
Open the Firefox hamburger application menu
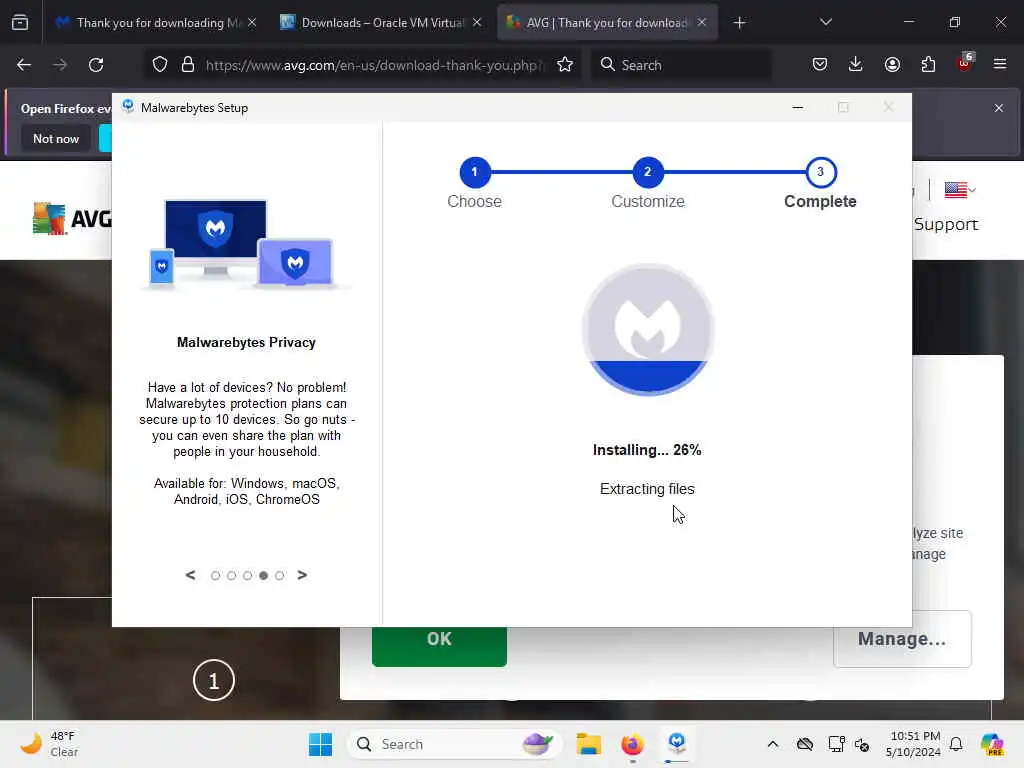pyautogui.click(x=1000, y=65)
